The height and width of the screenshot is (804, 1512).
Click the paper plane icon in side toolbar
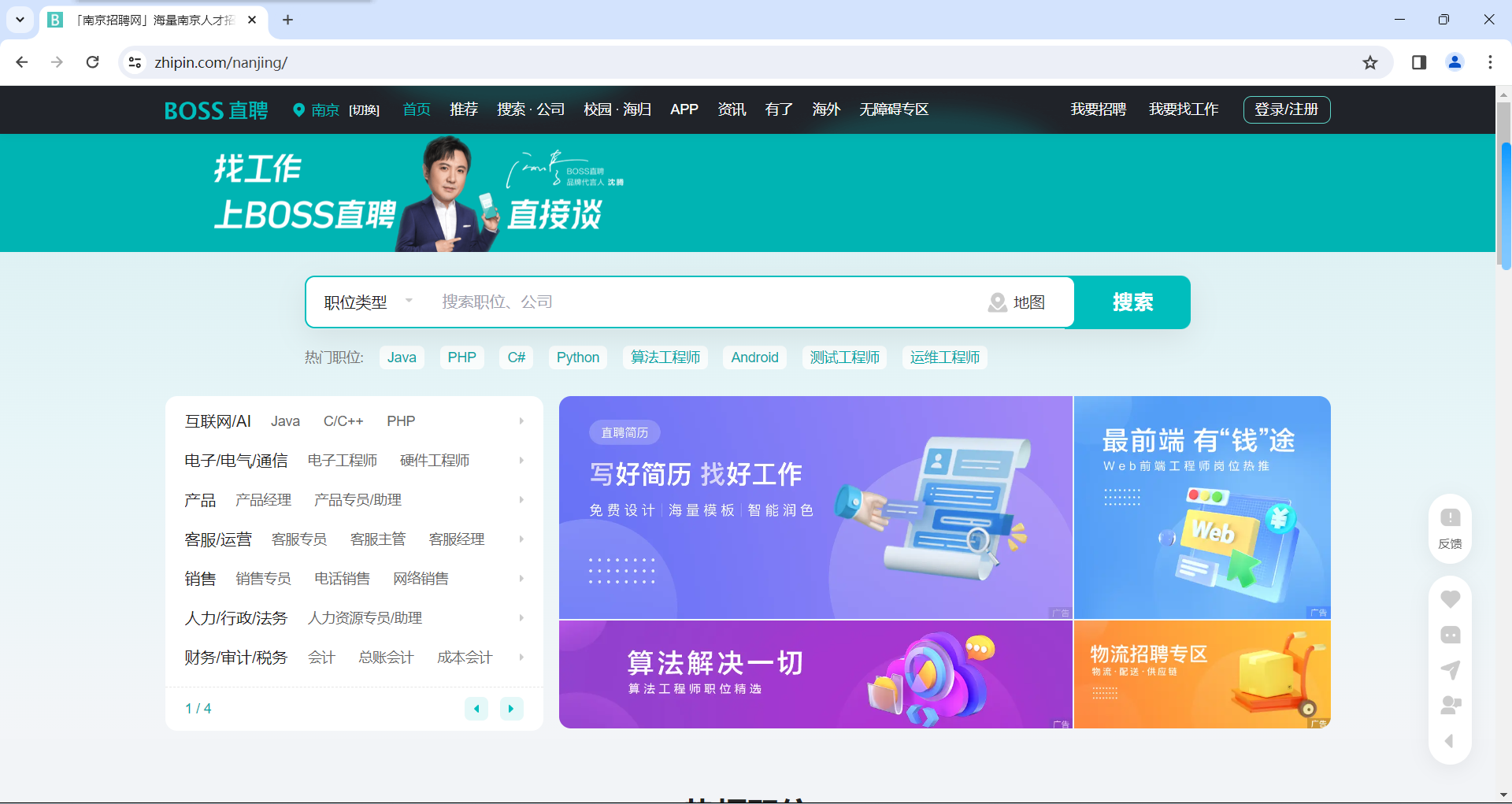click(x=1450, y=670)
